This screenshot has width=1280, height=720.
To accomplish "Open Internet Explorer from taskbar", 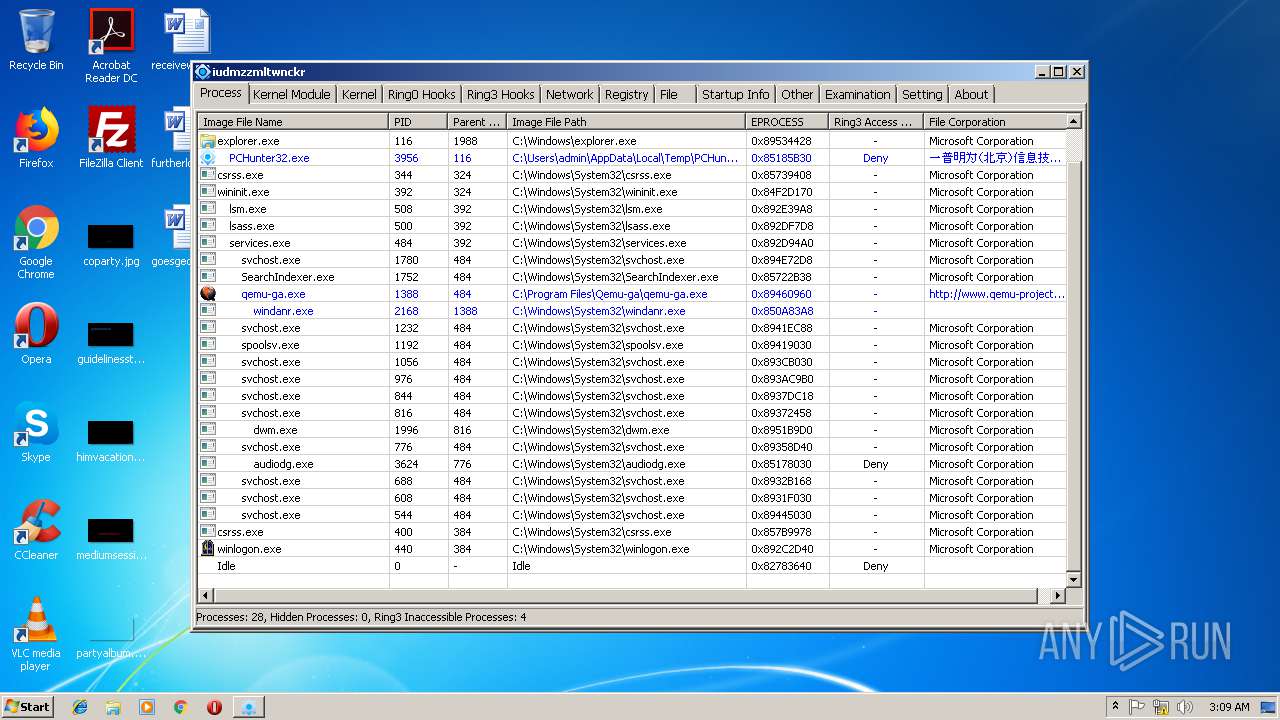I will click(x=80, y=707).
